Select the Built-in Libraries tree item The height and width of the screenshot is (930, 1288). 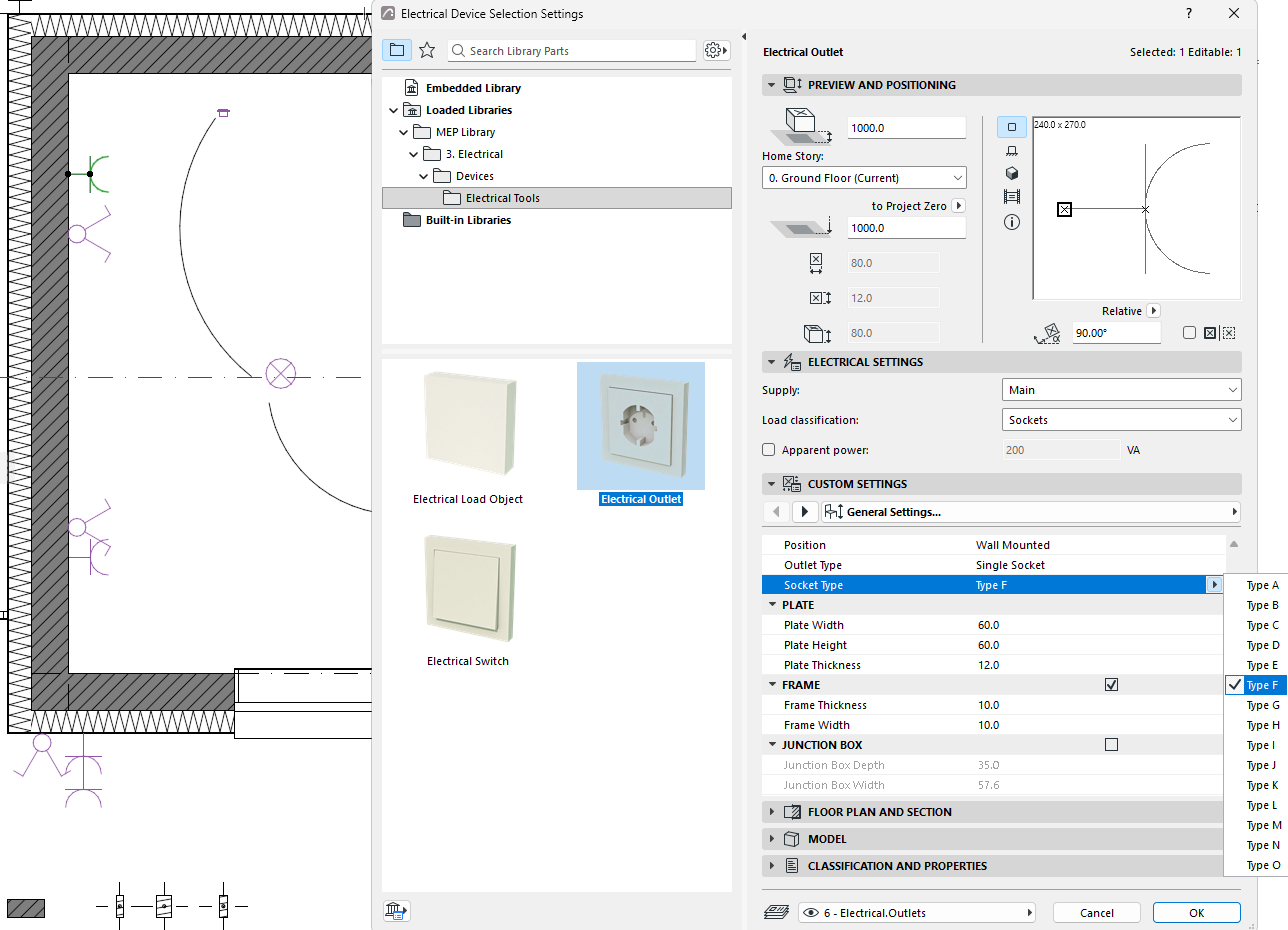click(x=468, y=220)
